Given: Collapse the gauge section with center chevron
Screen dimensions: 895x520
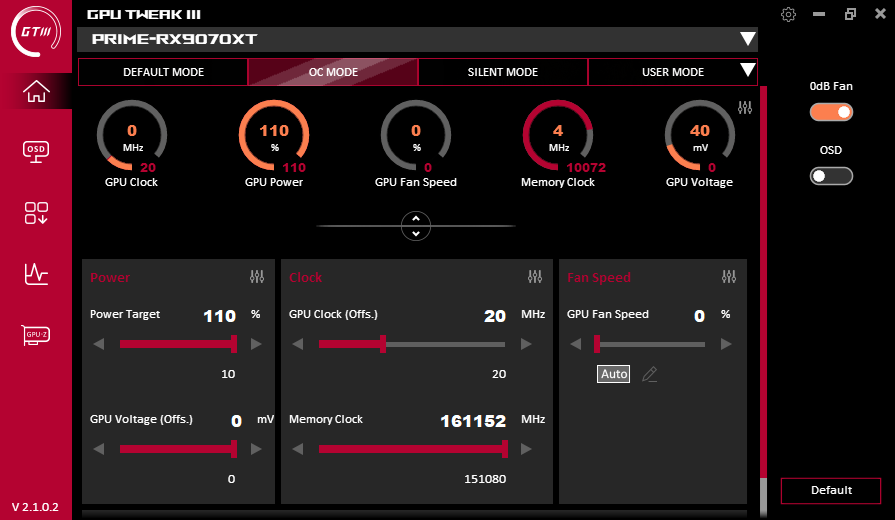Looking at the screenshot, I should (x=415, y=226).
